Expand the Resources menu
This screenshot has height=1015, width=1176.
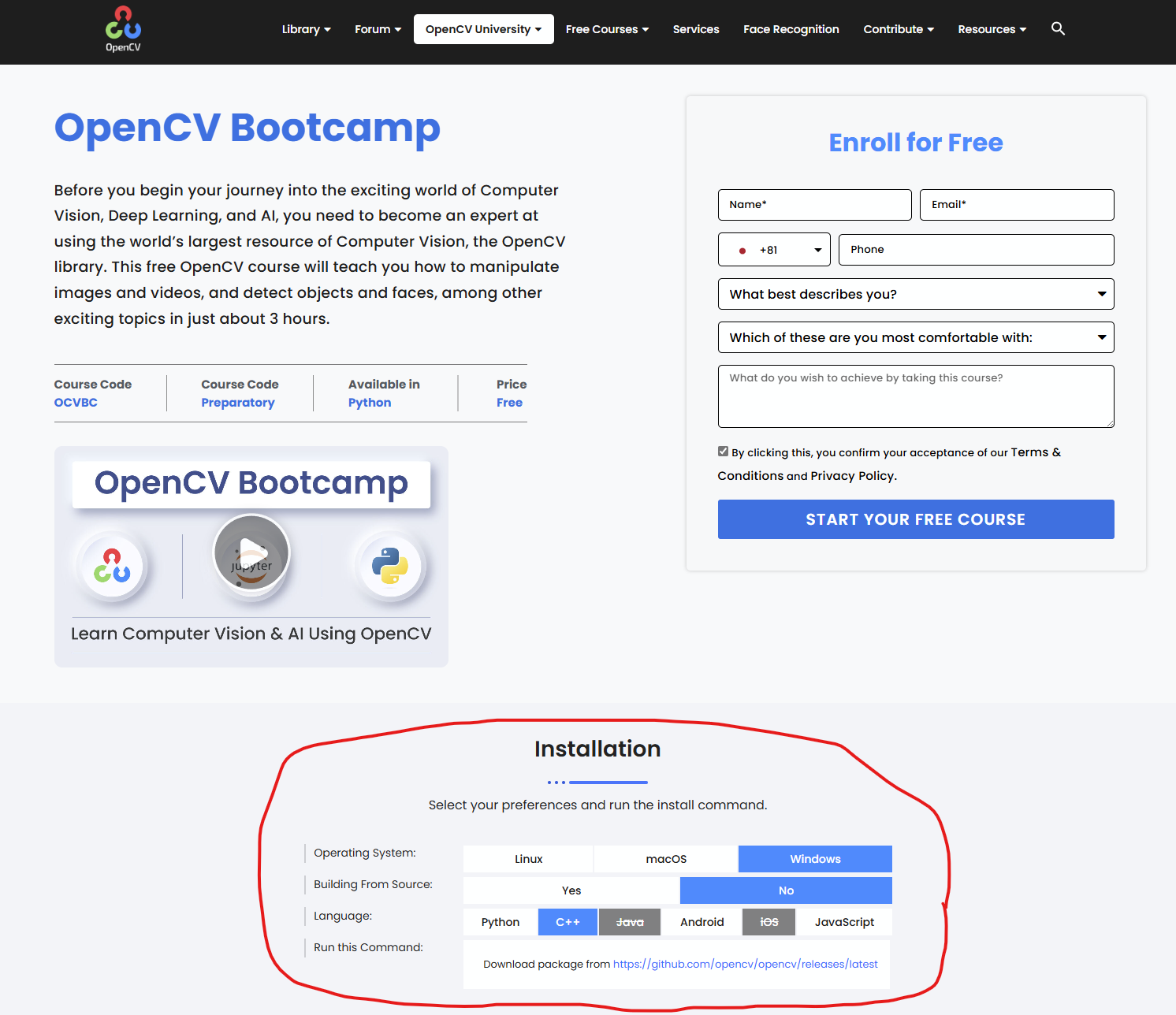pyautogui.click(x=992, y=29)
